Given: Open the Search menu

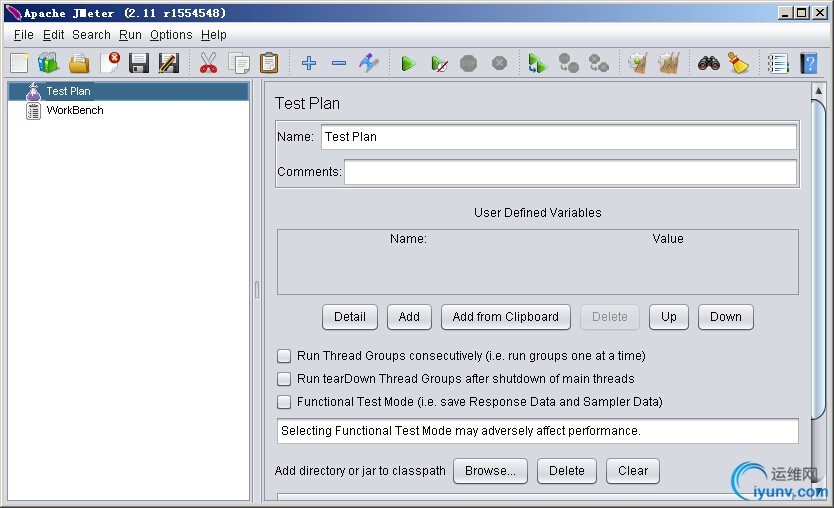Looking at the screenshot, I should (x=91, y=35).
